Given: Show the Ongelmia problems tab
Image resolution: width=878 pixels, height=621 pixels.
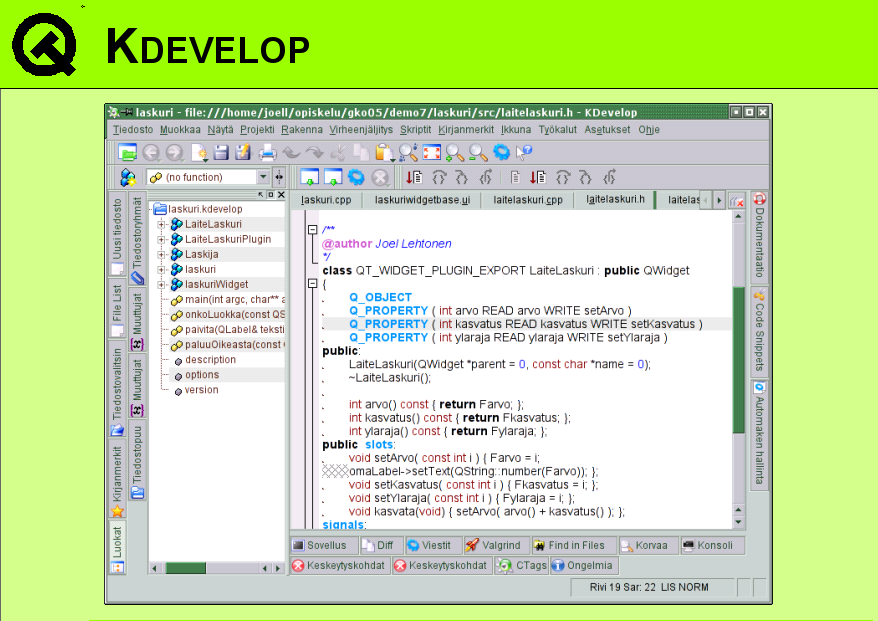Looking at the screenshot, I should click(585, 566).
